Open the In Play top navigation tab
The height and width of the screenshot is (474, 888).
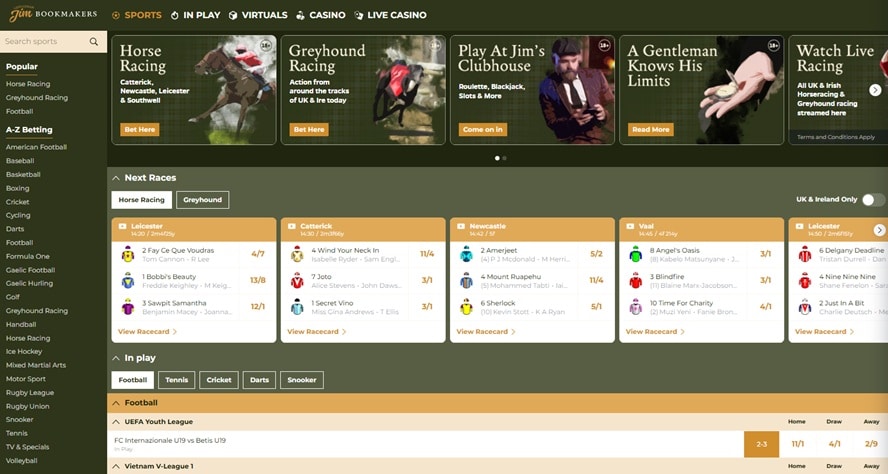click(x=195, y=15)
